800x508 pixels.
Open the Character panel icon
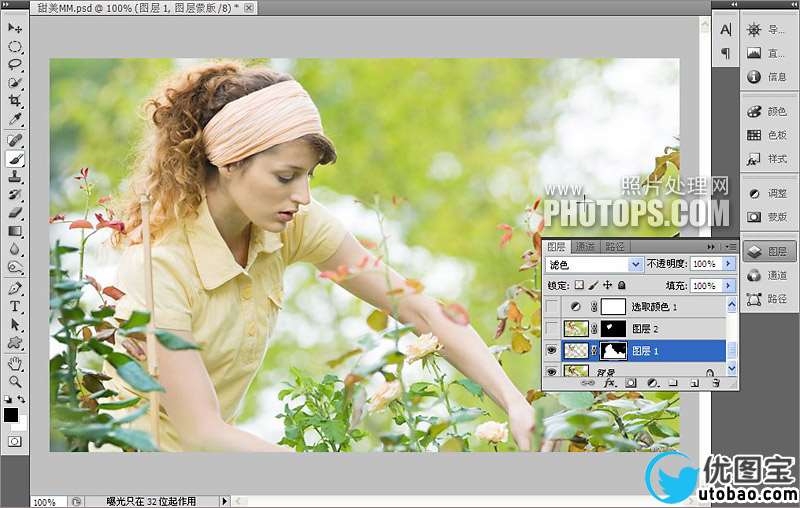(726, 30)
